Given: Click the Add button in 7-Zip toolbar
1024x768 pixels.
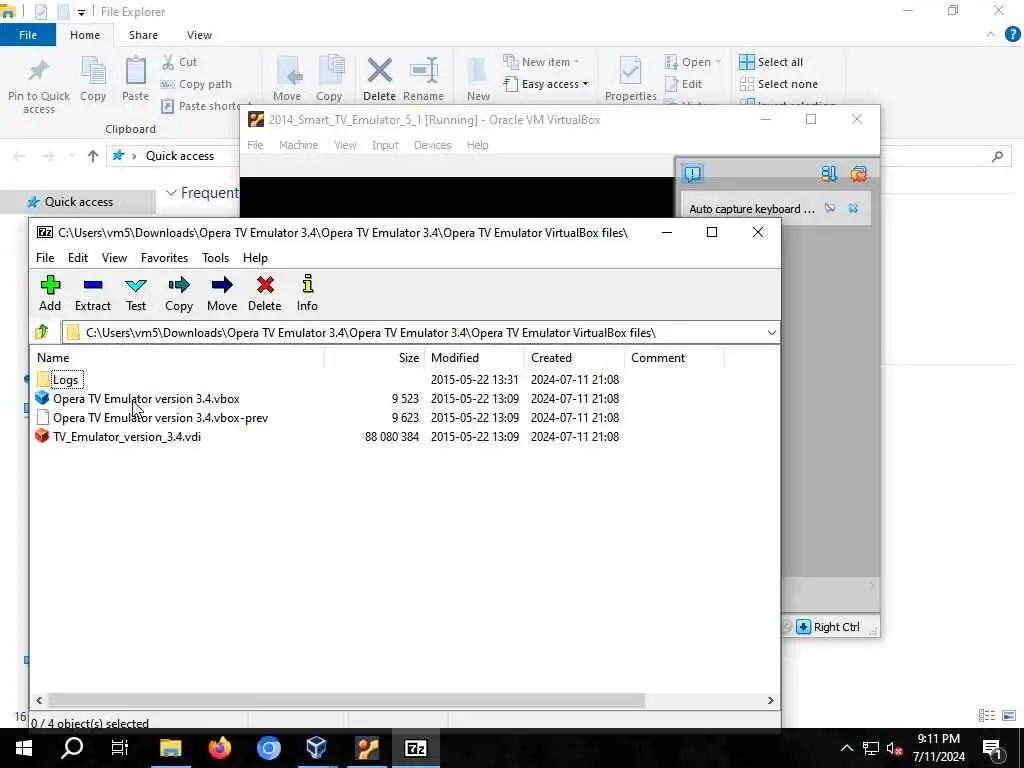Looking at the screenshot, I should click(x=50, y=293).
